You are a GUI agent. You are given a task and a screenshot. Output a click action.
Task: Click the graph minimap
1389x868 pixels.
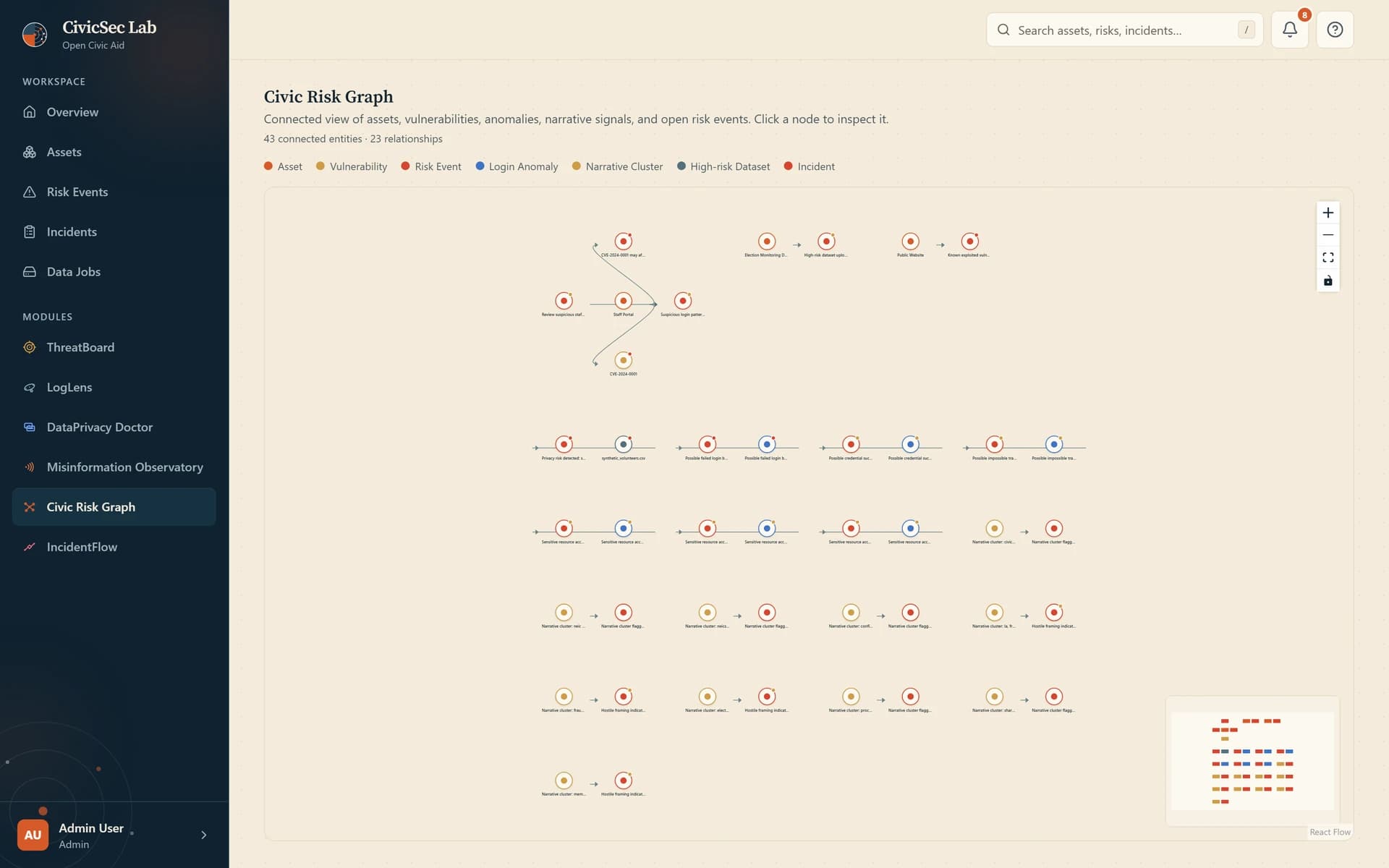(x=1252, y=761)
